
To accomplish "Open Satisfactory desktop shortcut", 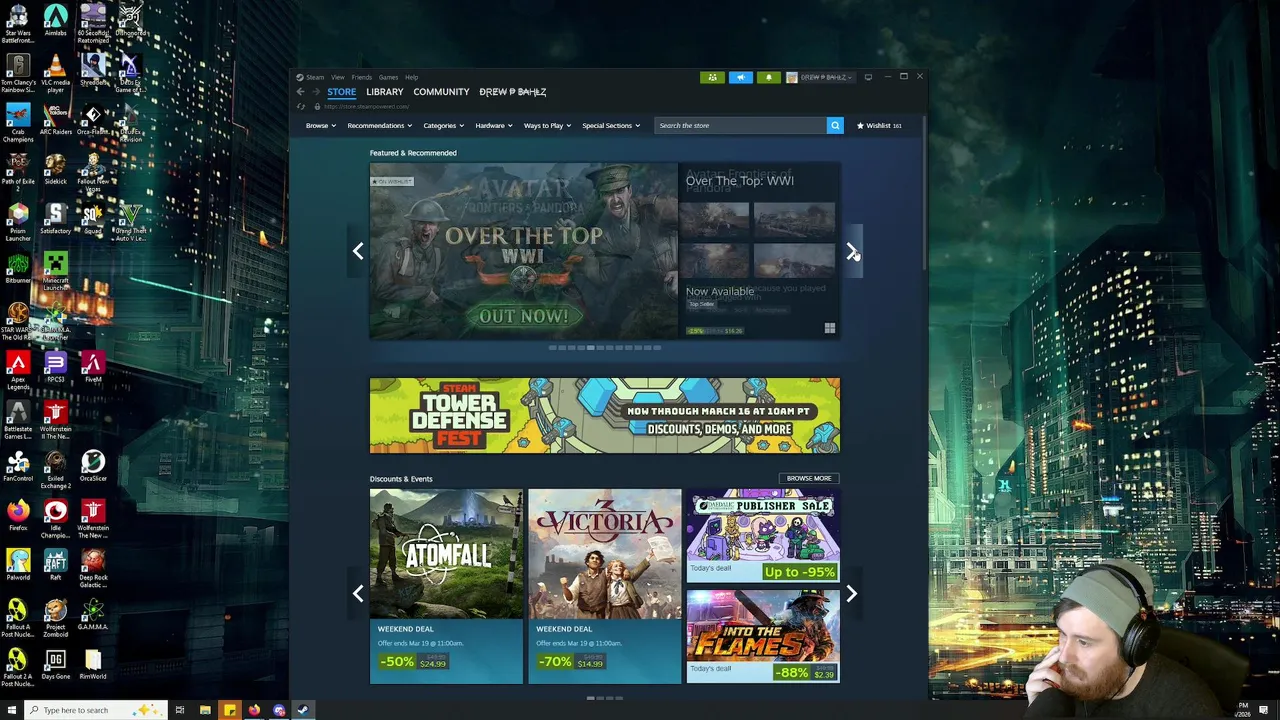I will click(55, 219).
